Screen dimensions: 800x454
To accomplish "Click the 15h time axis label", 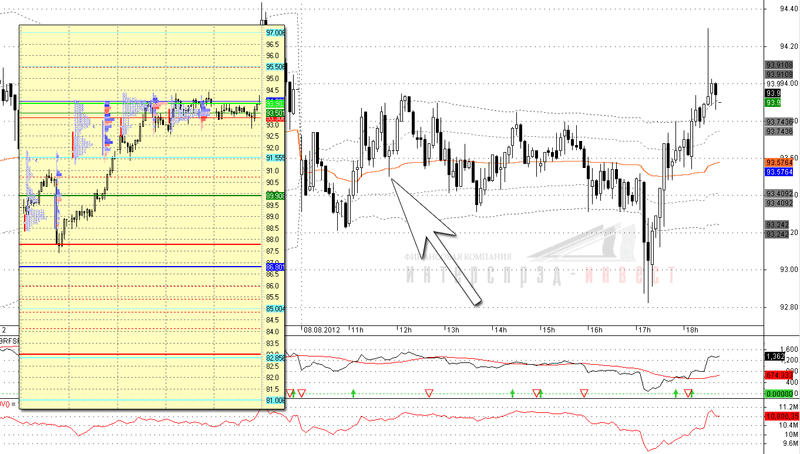I will pyautogui.click(x=548, y=330).
